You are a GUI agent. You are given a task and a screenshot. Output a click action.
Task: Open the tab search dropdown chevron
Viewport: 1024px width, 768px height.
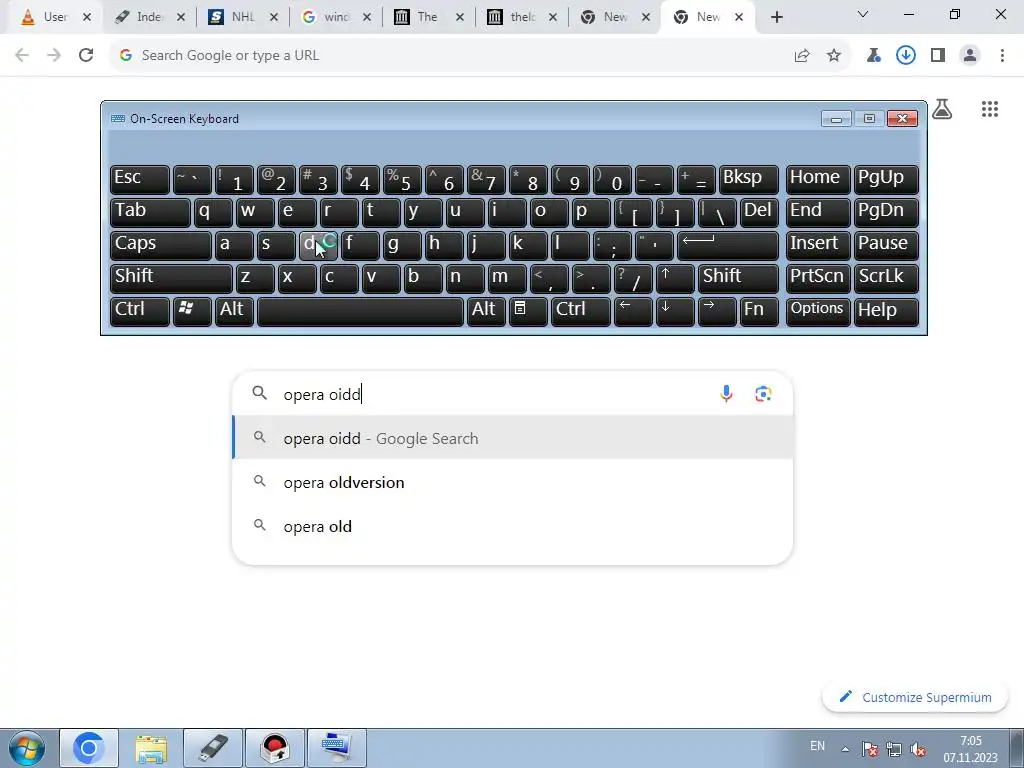coord(863,14)
